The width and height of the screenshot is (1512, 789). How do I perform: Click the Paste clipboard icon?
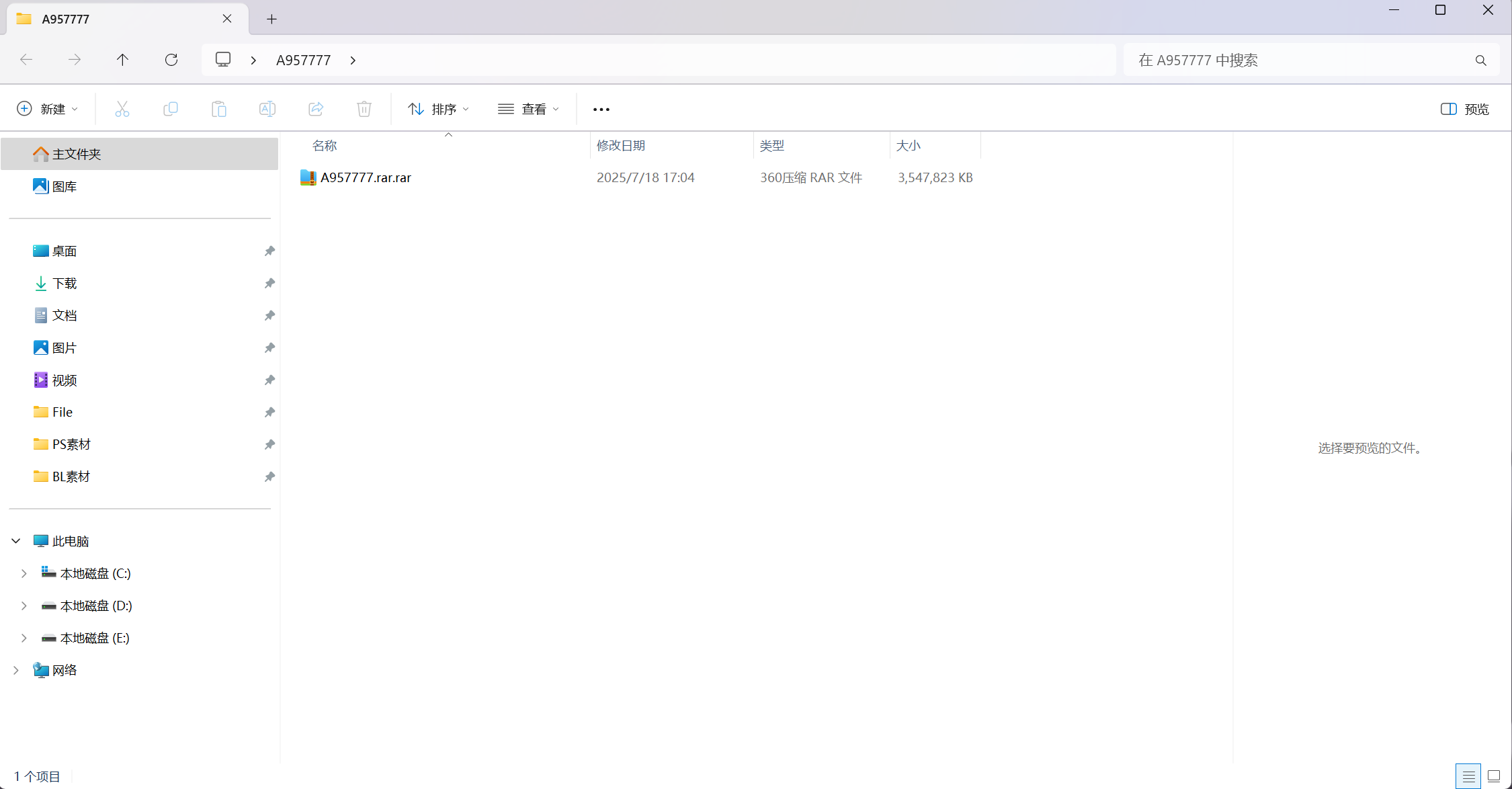219,109
